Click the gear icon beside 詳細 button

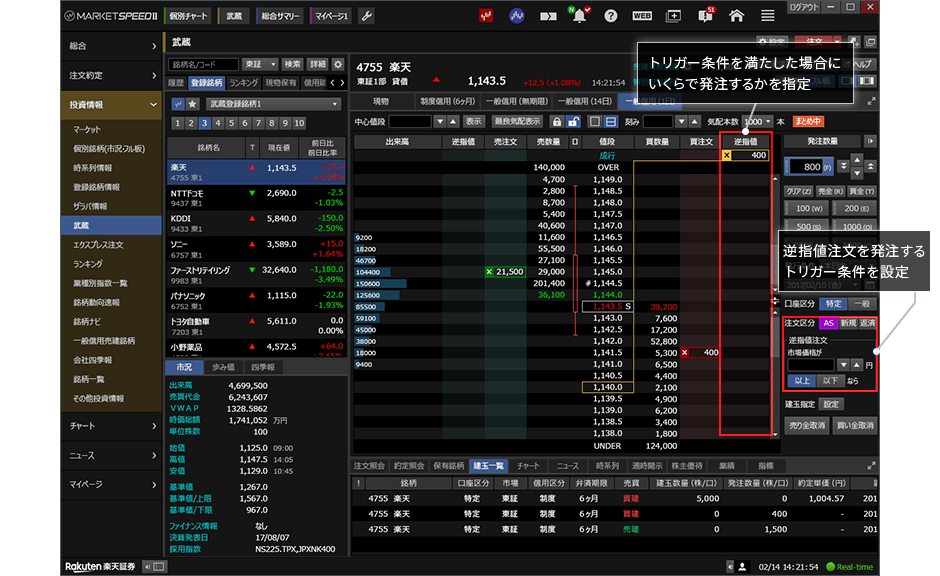point(338,64)
